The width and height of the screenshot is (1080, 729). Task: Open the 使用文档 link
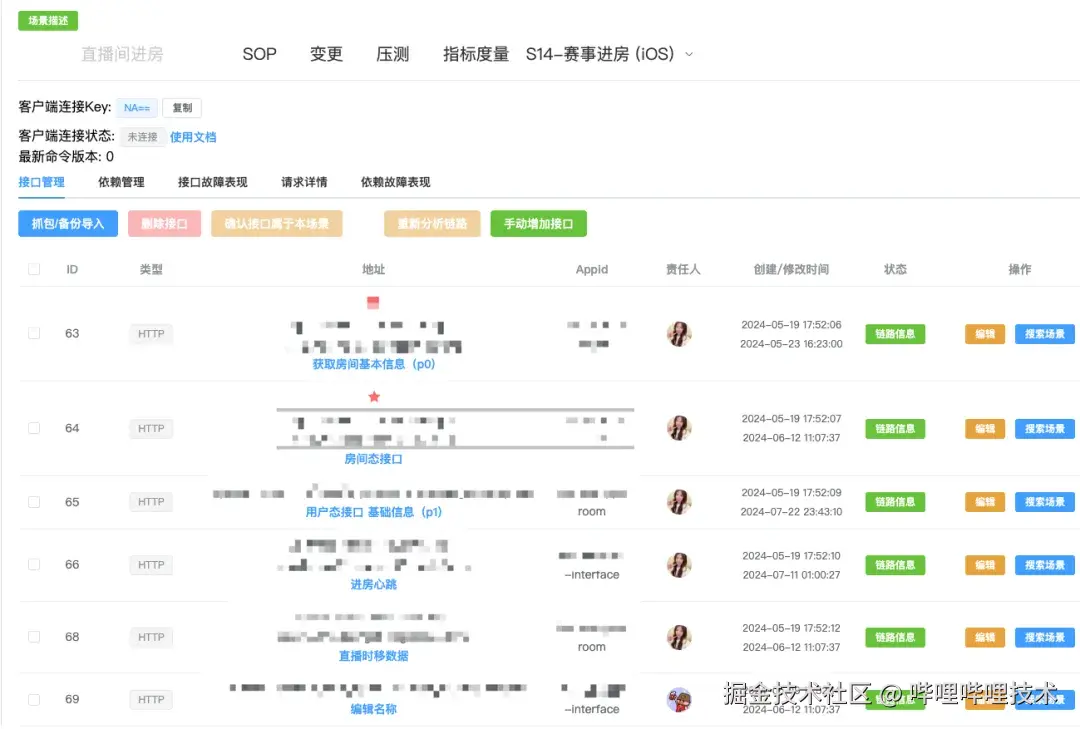click(x=193, y=137)
